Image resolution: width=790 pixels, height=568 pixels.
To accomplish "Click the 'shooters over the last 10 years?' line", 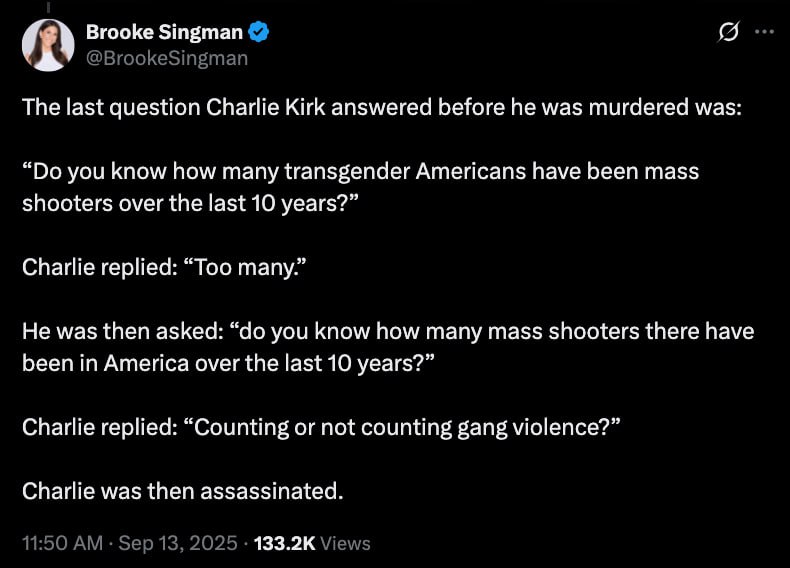I will [190, 204].
